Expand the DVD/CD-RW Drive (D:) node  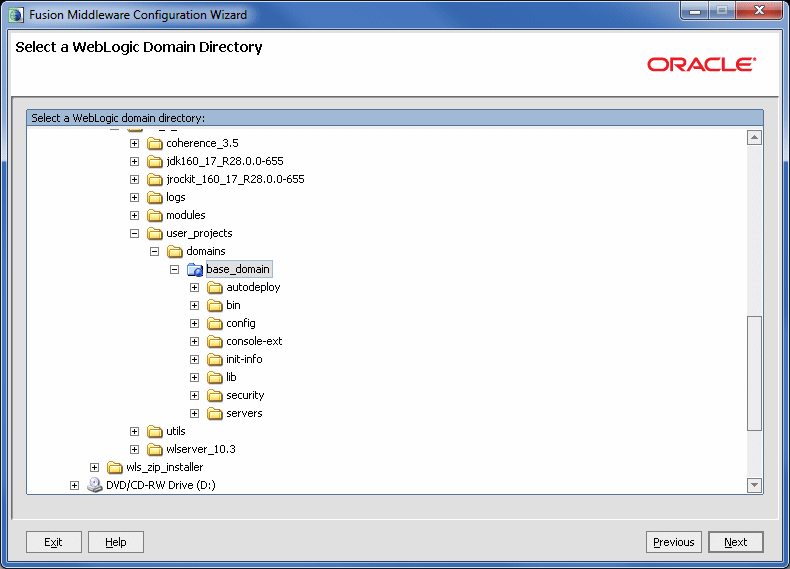tap(75, 485)
